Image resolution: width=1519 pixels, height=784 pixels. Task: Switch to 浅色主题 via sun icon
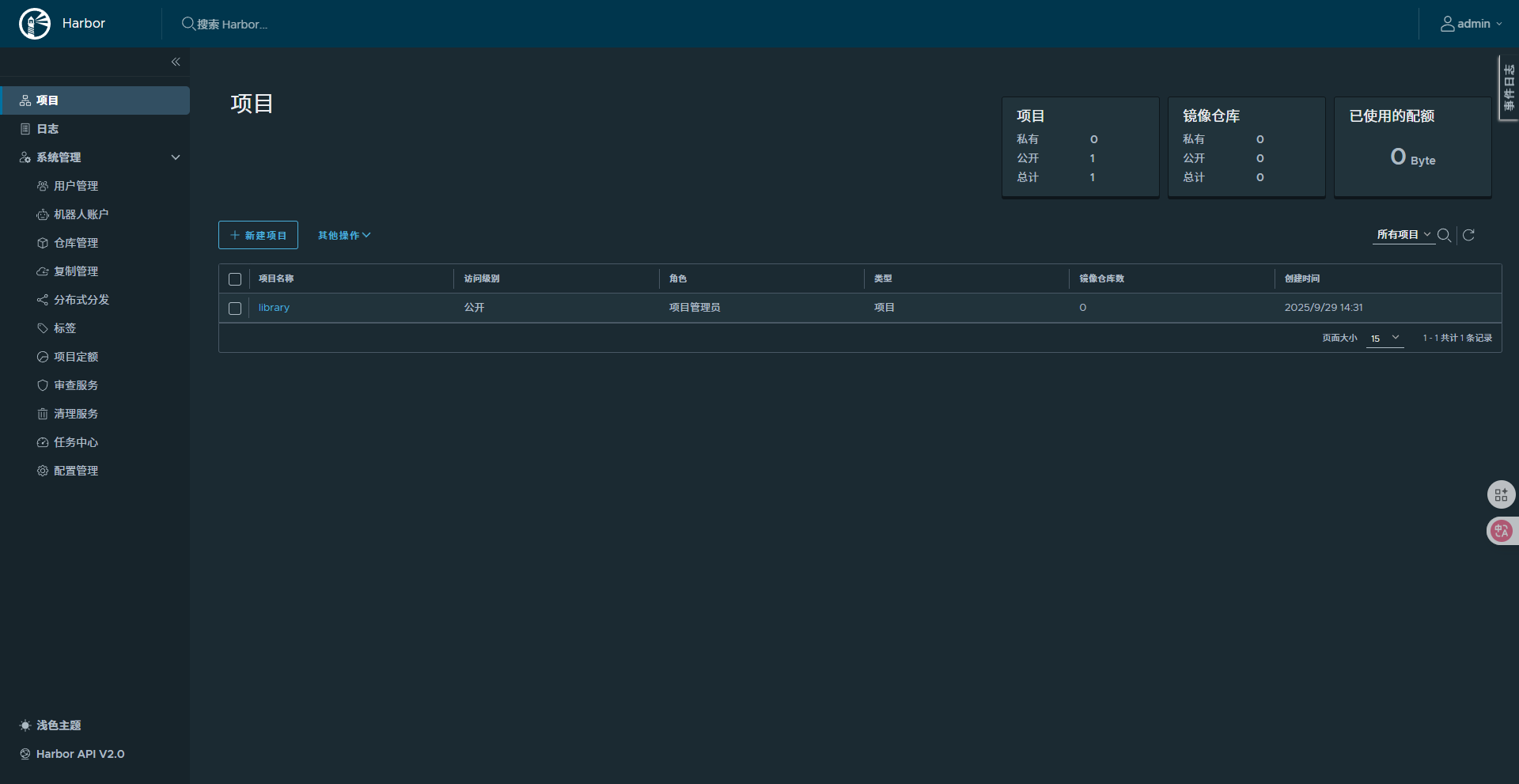pos(25,725)
